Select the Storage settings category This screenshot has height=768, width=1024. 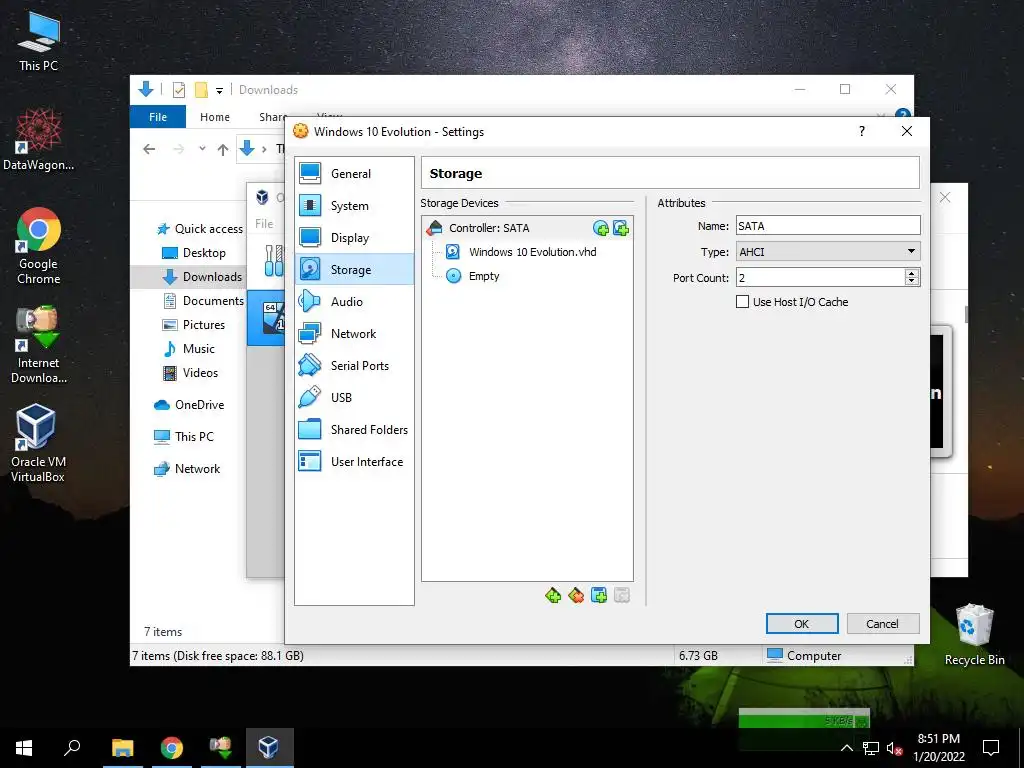355,270
